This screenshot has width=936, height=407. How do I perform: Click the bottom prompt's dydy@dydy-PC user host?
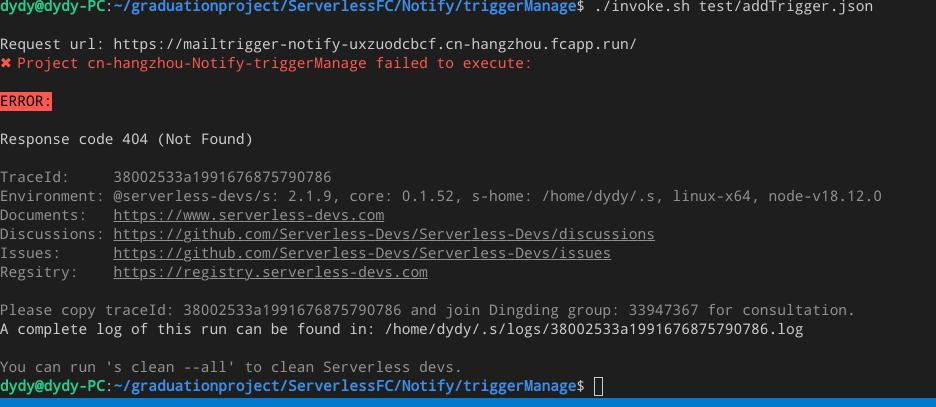click(53, 386)
